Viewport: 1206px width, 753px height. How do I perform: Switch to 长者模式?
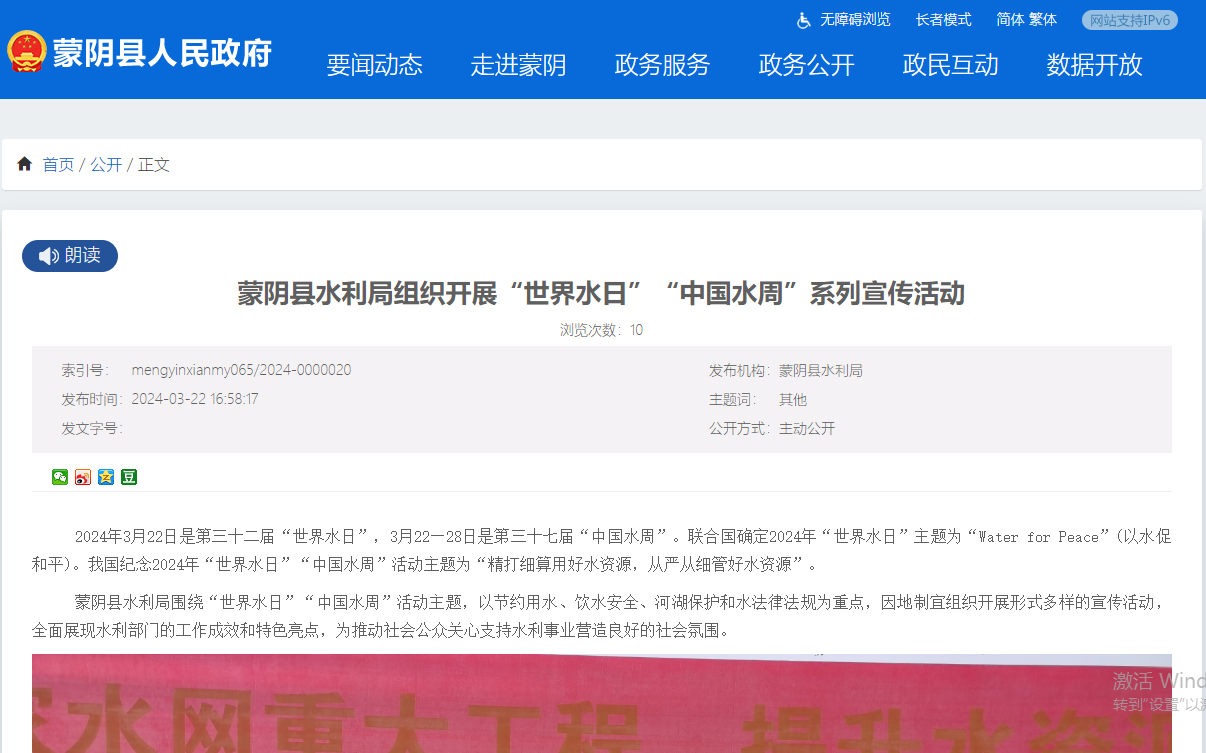[x=944, y=20]
